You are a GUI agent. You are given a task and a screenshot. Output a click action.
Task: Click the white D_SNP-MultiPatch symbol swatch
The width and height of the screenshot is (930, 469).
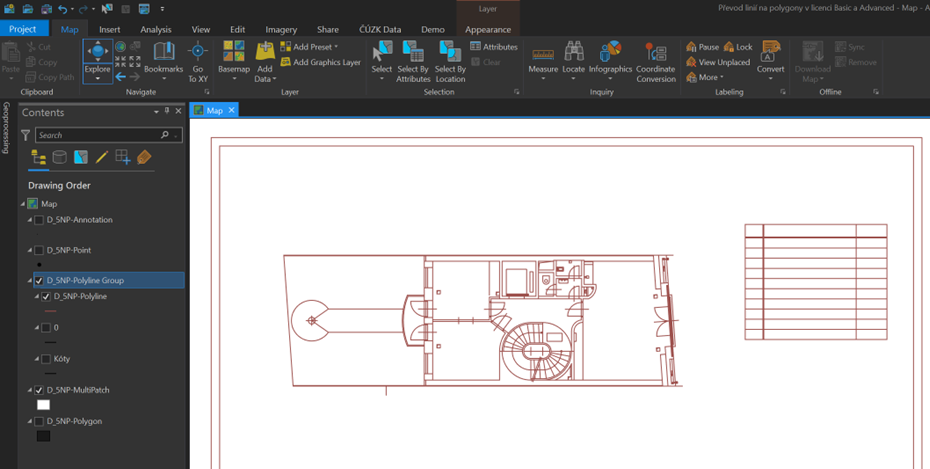click(x=43, y=405)
